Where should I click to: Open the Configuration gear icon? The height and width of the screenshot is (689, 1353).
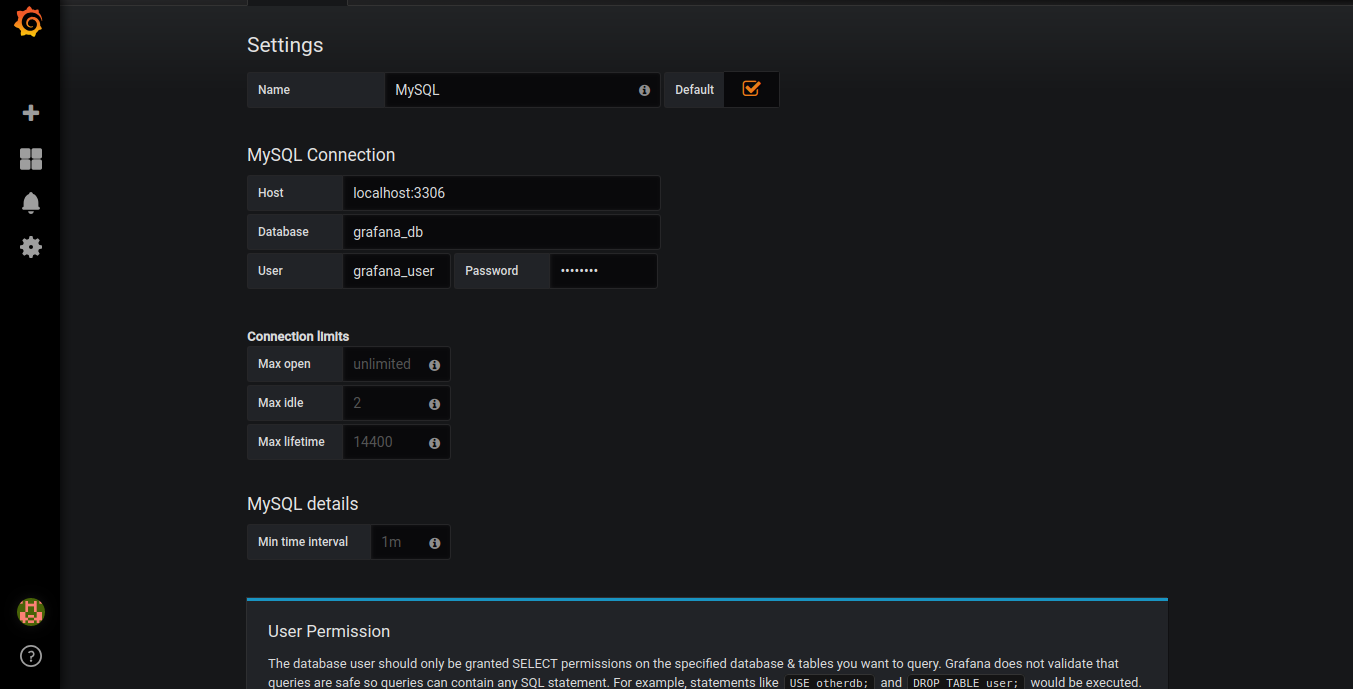[x=31, y=247]
